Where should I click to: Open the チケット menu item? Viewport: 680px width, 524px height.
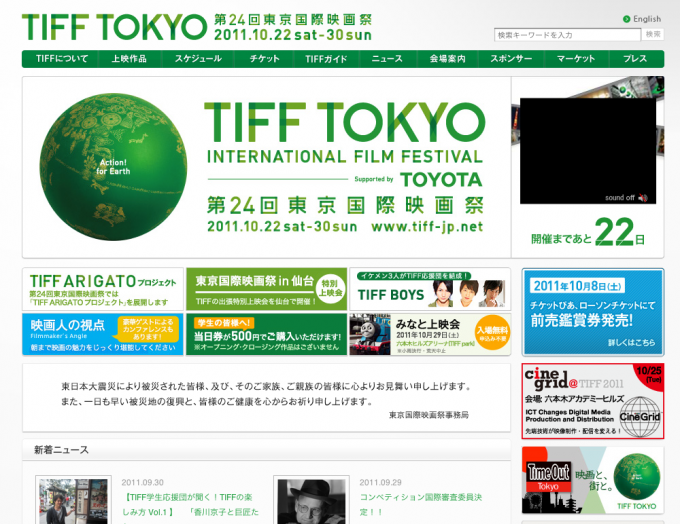(x=264, y=59)
